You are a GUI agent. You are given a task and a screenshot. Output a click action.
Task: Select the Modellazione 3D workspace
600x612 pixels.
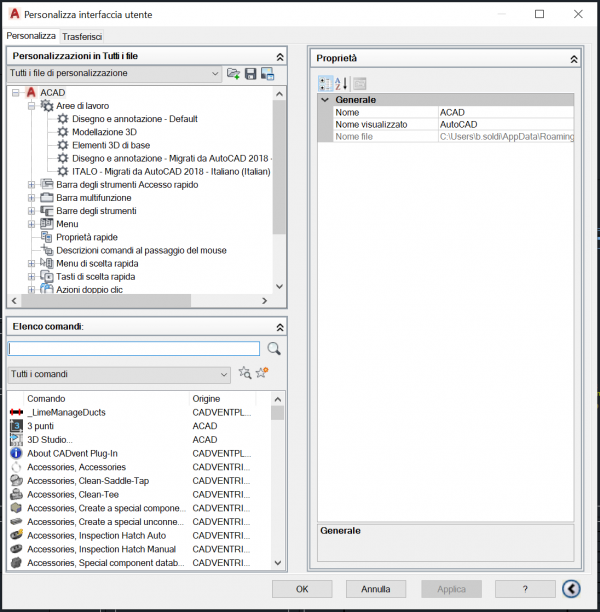[104, 132]
